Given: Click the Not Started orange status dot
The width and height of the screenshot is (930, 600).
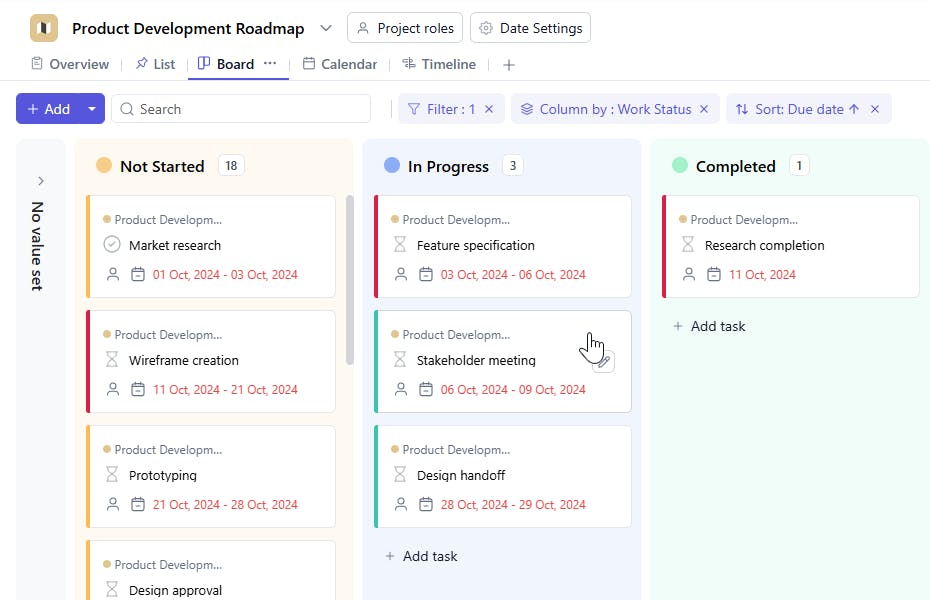Looking at the screenshot, I should (x=104, y=166).
